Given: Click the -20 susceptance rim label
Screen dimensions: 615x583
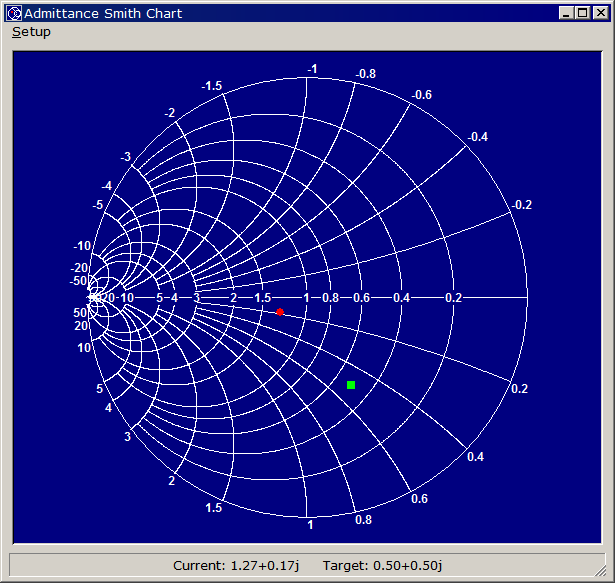Looking at the screenshot, I should [x=79, y=268].
